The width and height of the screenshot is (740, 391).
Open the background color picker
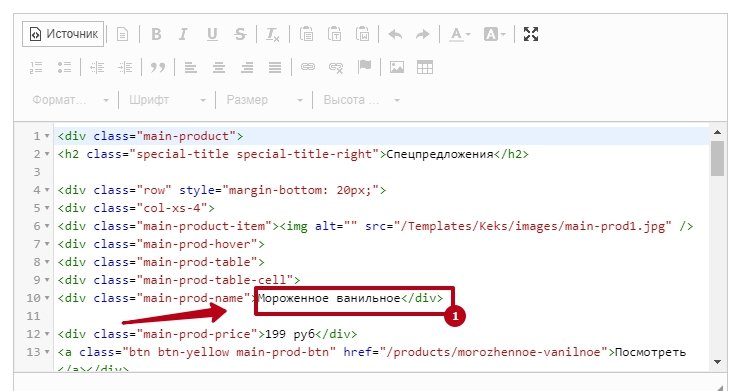tap(494, 34)
